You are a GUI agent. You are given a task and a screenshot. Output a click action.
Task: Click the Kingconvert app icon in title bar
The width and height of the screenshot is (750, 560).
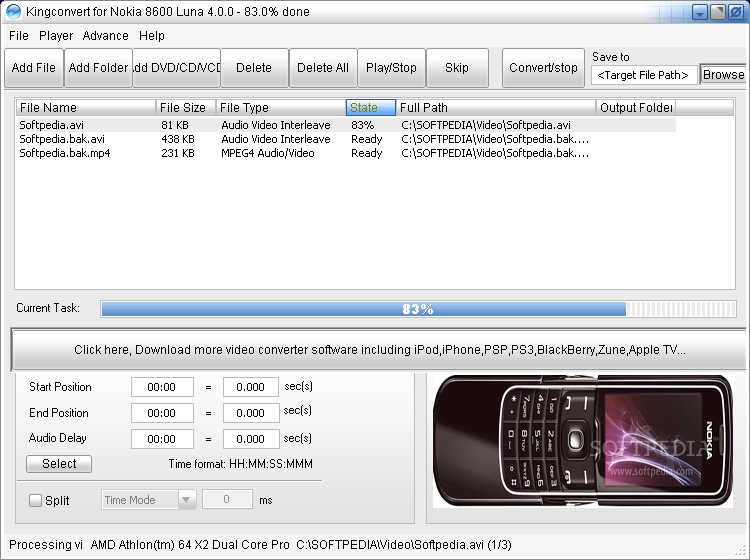point(13,11)
